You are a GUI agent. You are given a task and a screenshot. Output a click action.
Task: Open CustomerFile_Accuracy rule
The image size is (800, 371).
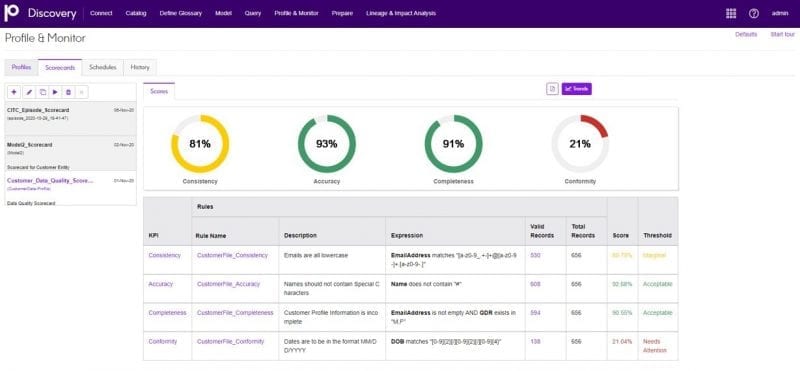229,284
